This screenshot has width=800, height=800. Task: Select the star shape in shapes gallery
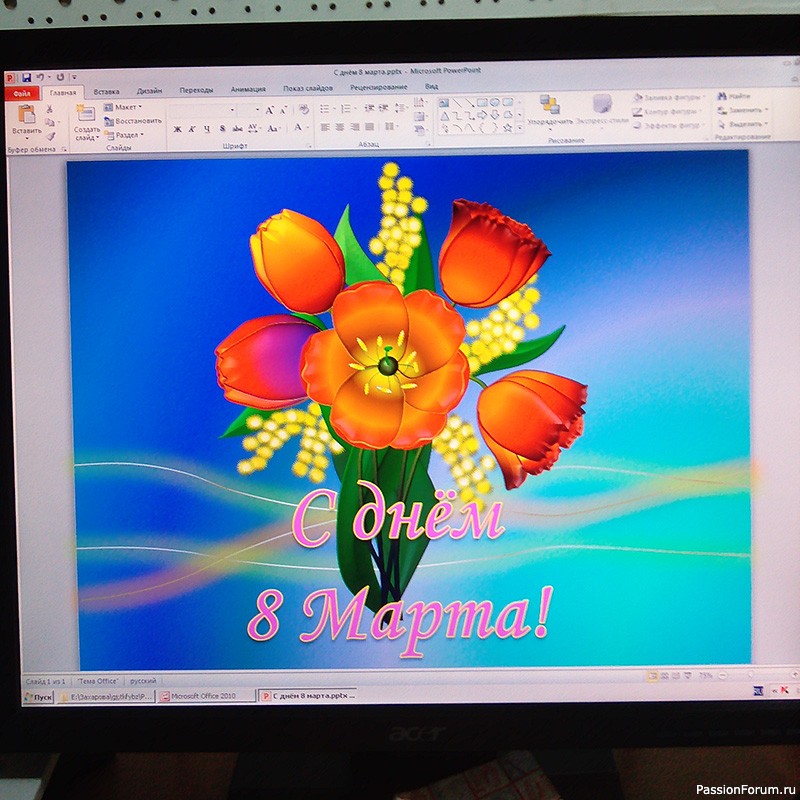(x=507, y=128)
